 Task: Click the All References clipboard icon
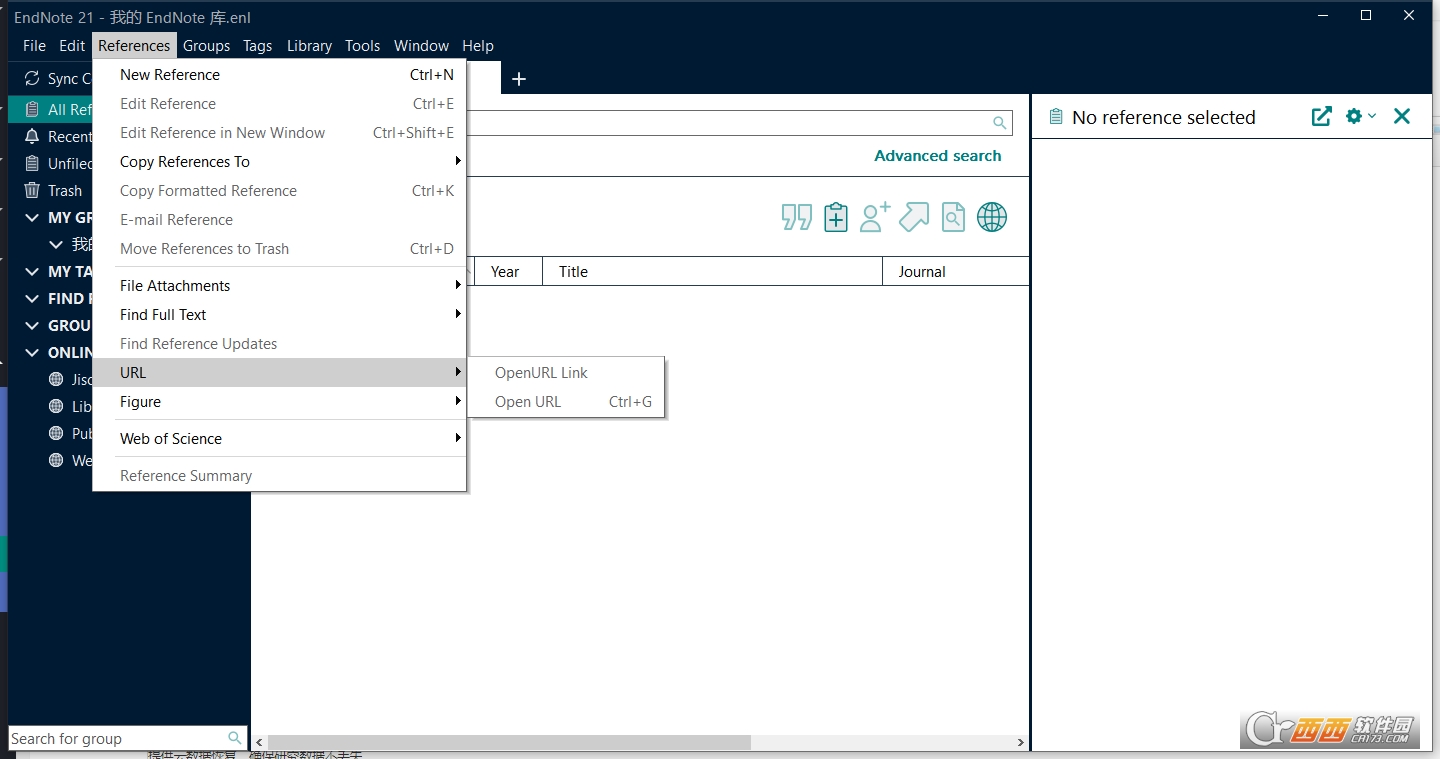[32, 110]
